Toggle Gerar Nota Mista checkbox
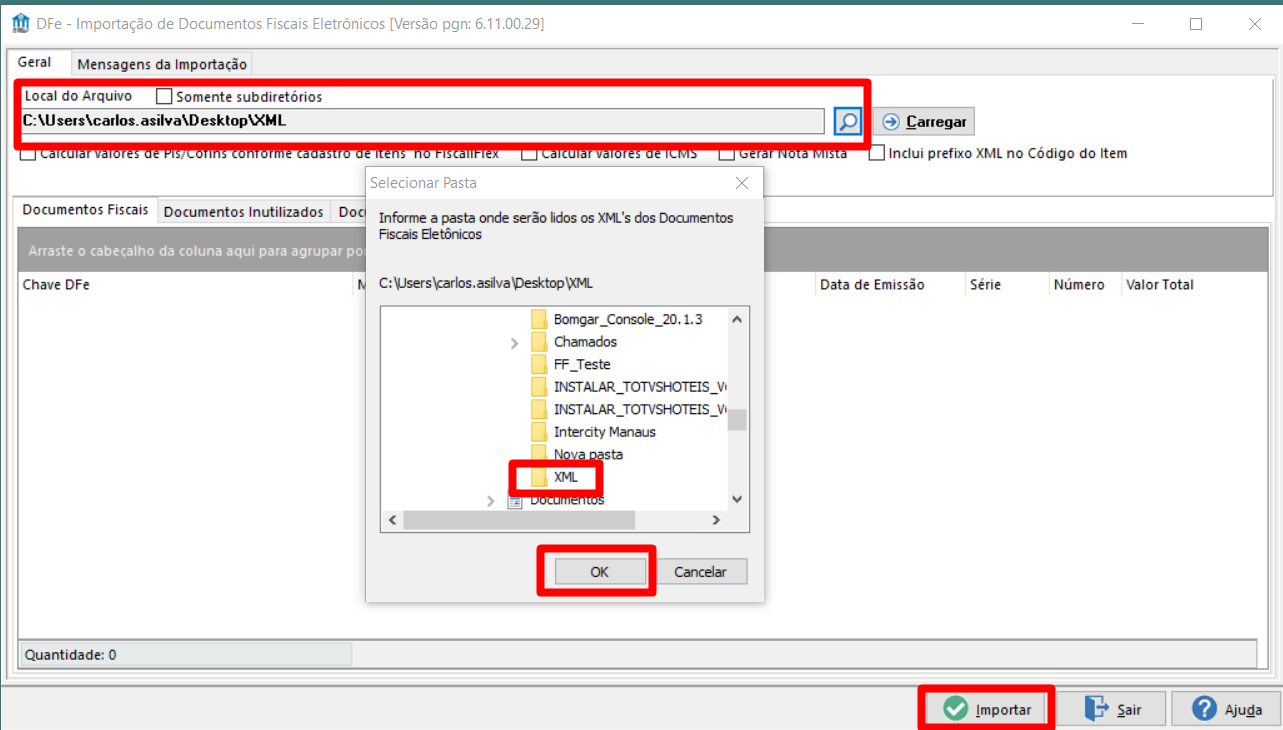 click(x=727, y=154)
